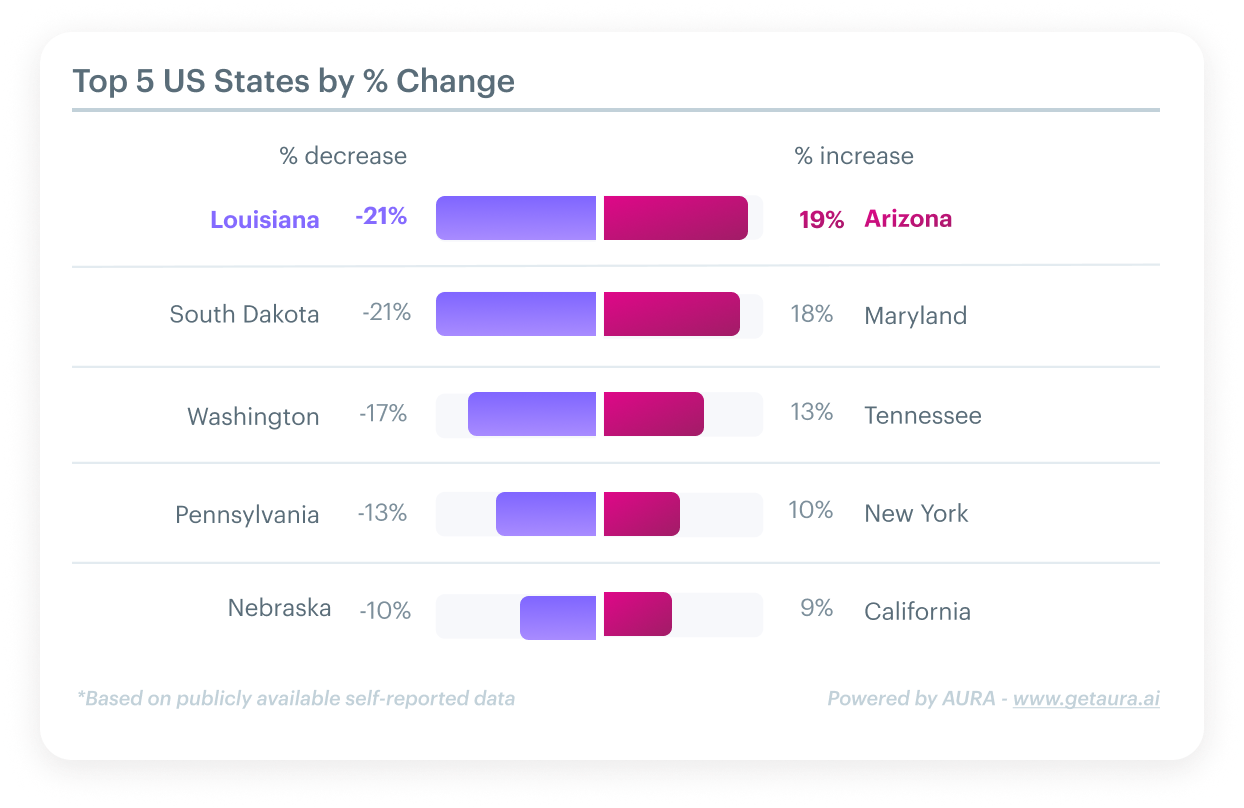This screenshot has height=808, width=1244.
Task: Click the "Top 5 US States" title
Action: [294, 81]
